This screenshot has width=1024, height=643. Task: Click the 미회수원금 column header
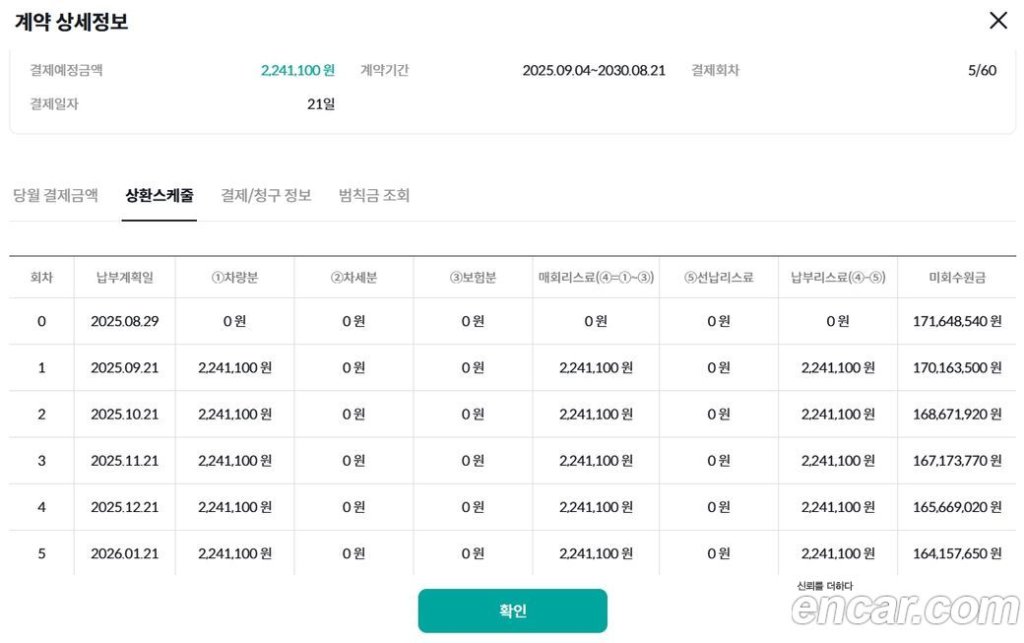pos(956,277)
